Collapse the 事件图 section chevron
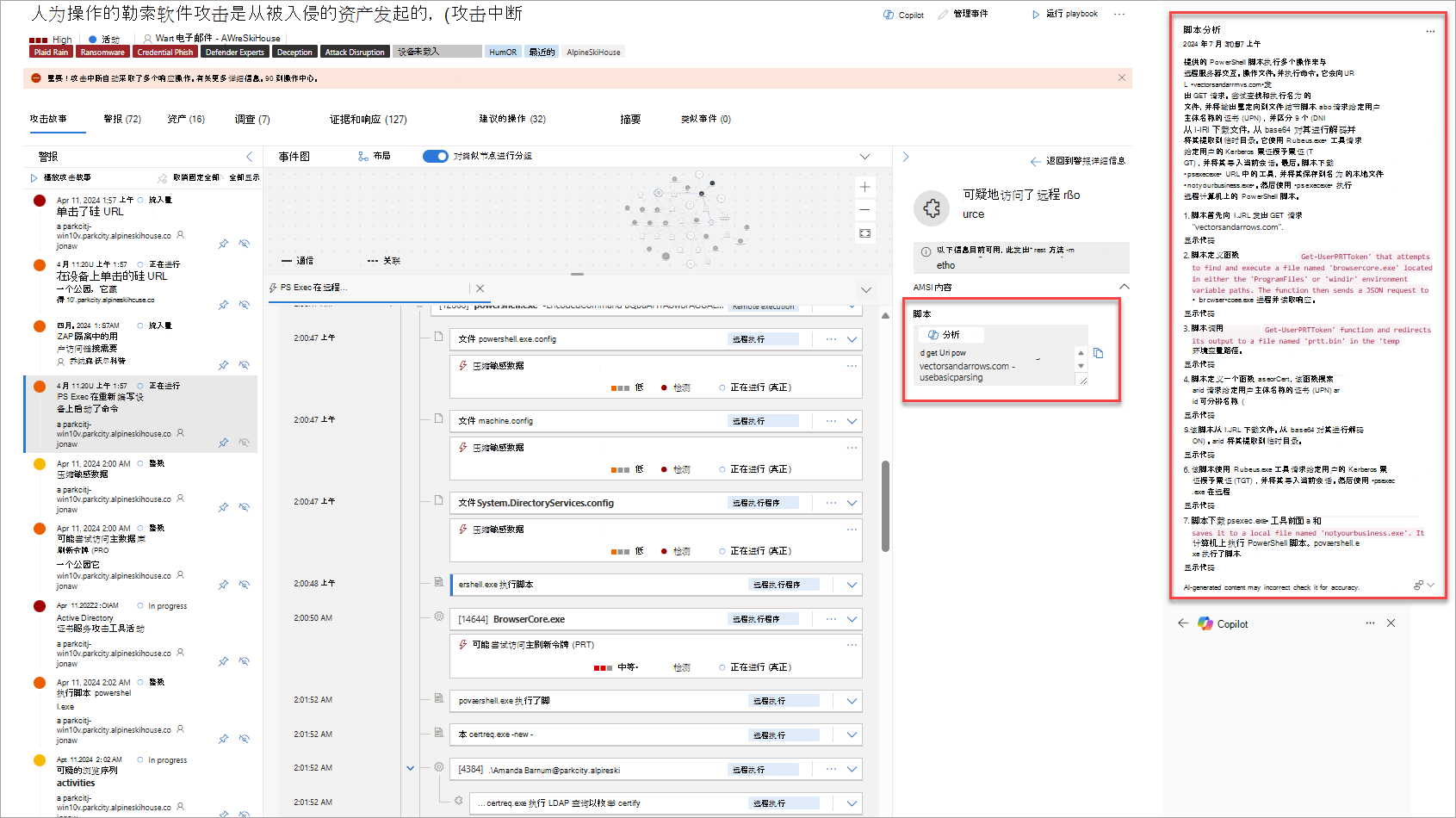The width and height of the screenshot is (1456, 818). coord(864,157)
